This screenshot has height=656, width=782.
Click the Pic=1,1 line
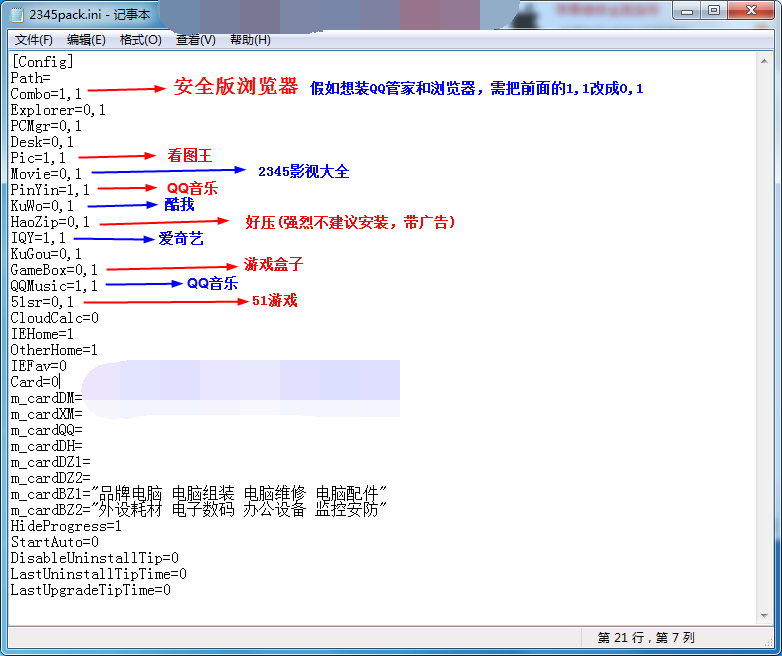(x=38, y=158)
